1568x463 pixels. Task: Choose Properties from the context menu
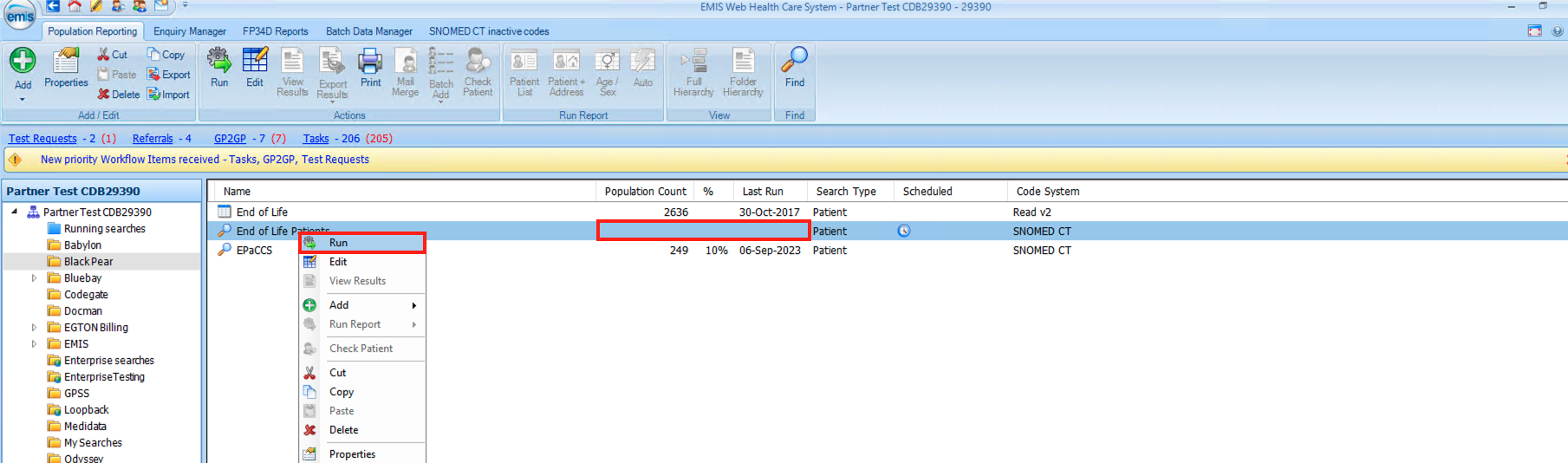click(x=362, y=454)
